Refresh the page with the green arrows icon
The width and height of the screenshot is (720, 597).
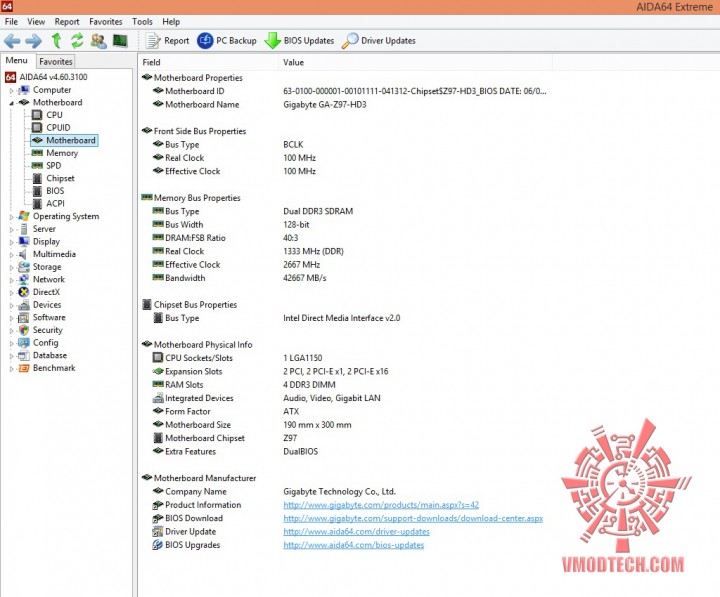77,40
